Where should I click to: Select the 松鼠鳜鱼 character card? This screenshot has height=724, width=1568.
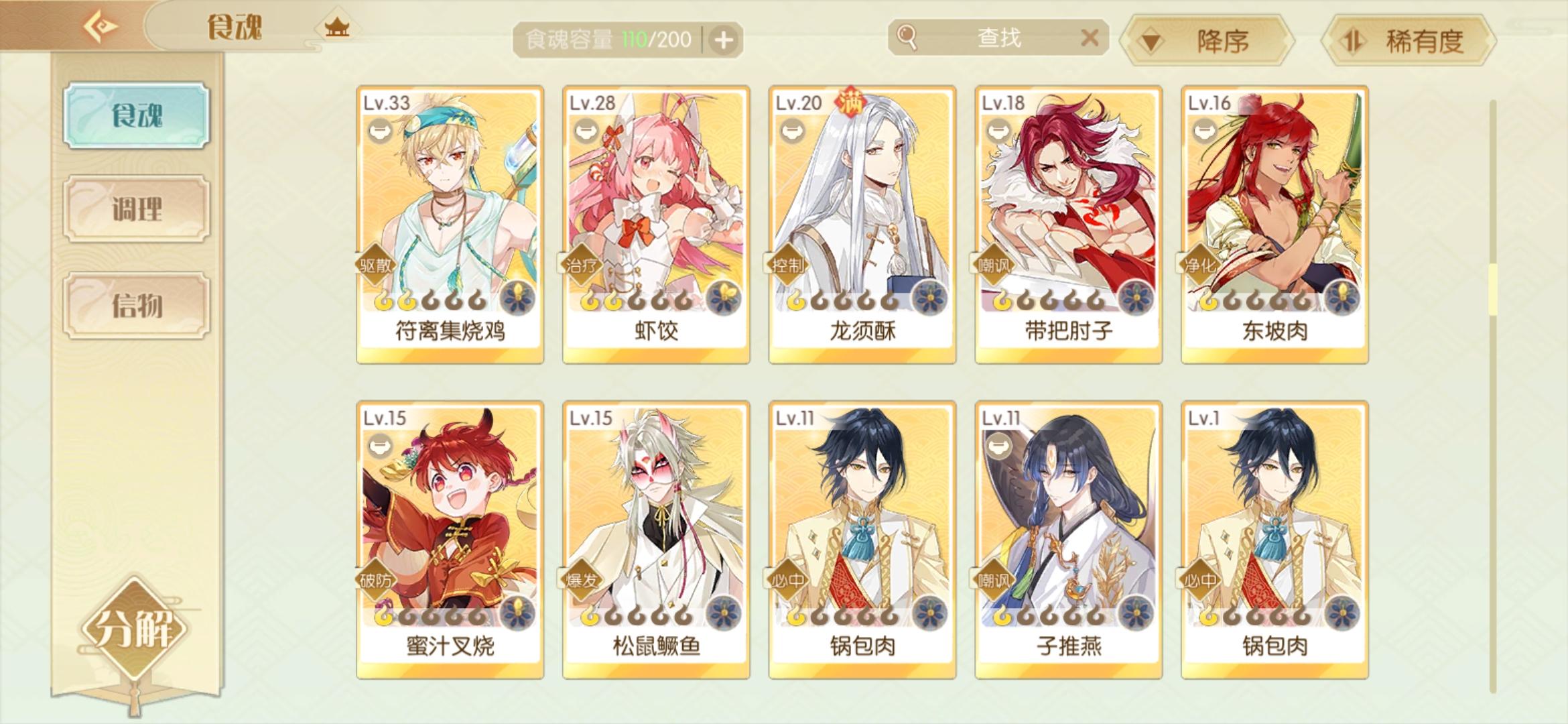point(656,540)
